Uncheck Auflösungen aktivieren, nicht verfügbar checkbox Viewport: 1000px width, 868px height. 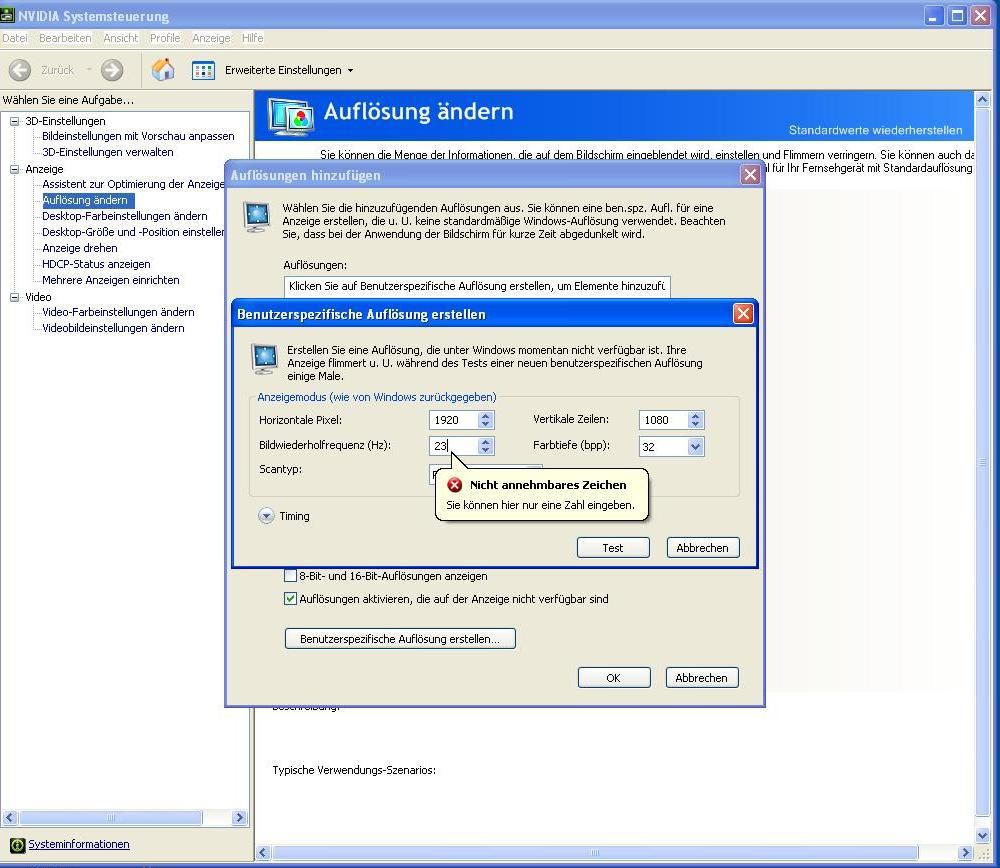(290, 599)
